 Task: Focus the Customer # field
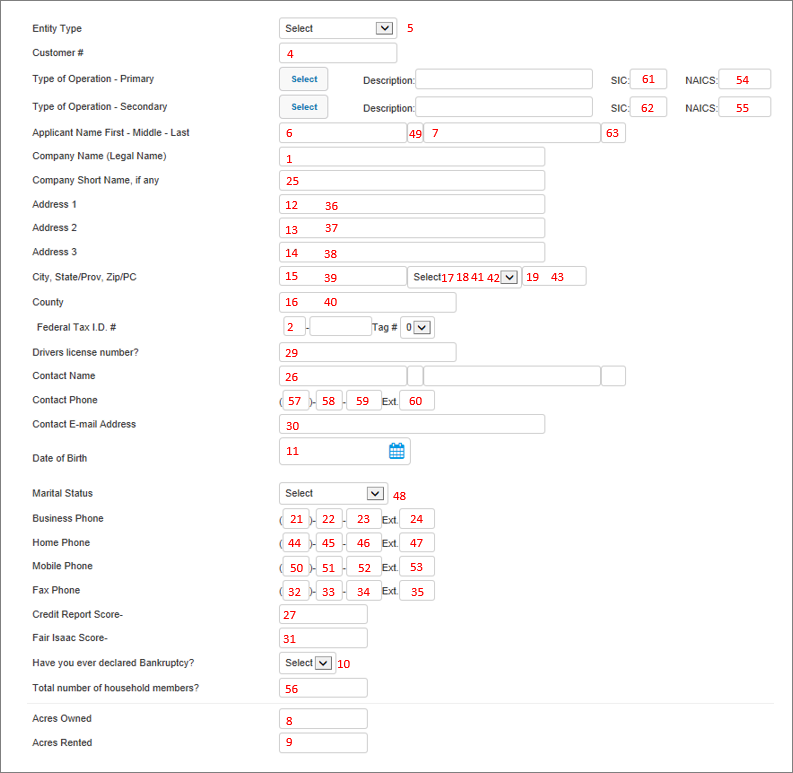point(338,53)
